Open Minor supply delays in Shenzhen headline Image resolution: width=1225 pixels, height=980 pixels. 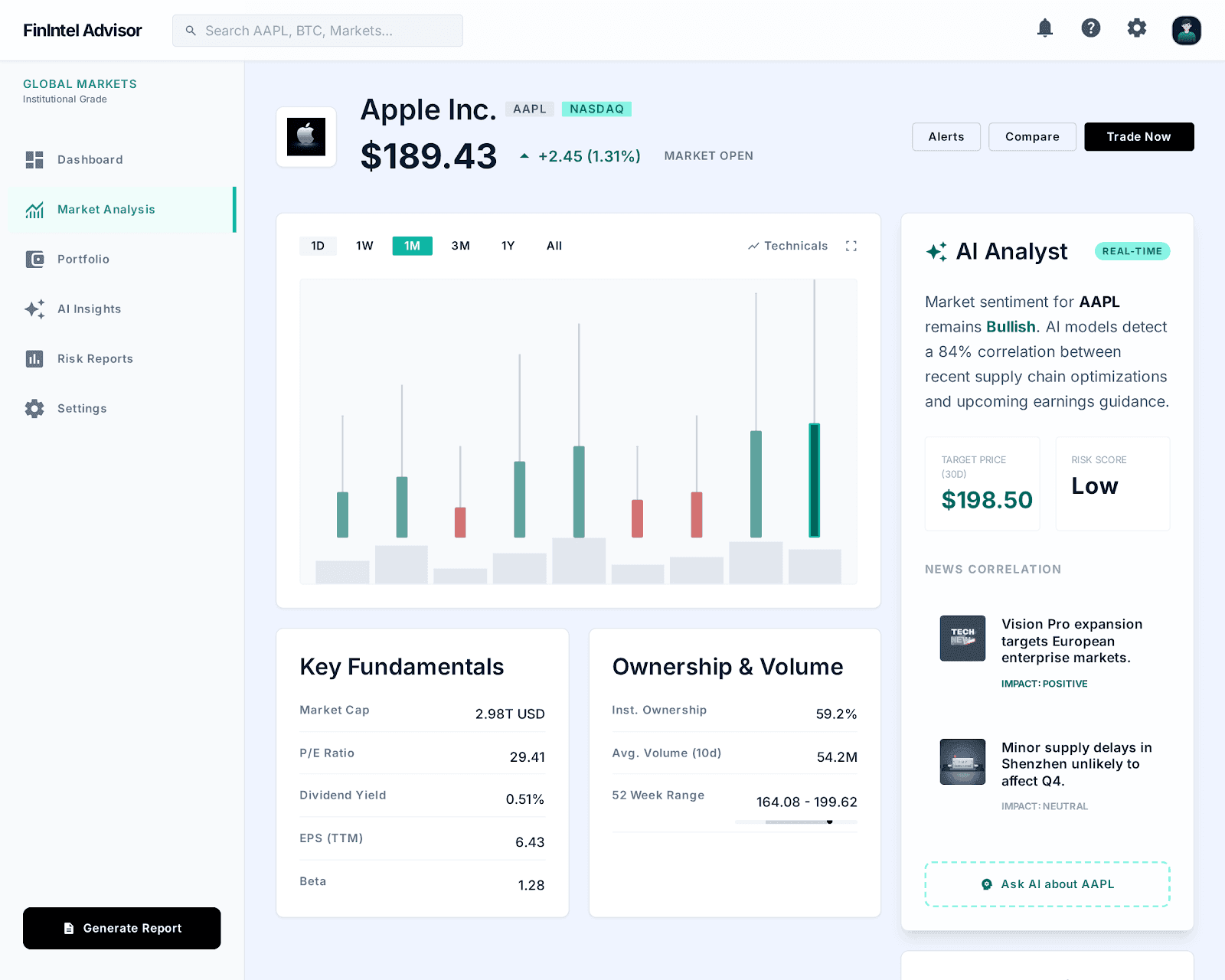[1076, 764]
